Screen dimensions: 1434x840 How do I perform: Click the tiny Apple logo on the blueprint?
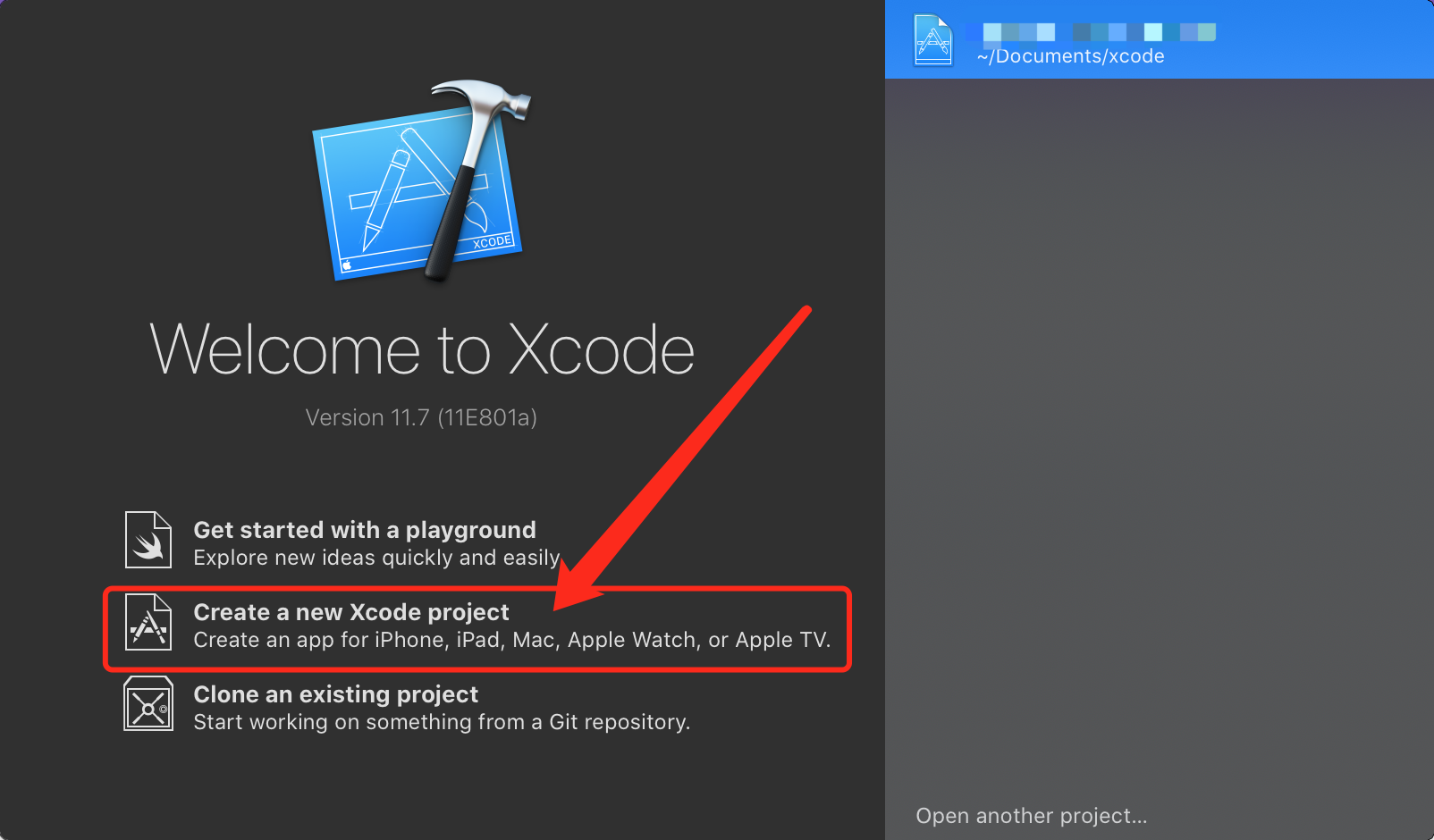pos(348,265)
